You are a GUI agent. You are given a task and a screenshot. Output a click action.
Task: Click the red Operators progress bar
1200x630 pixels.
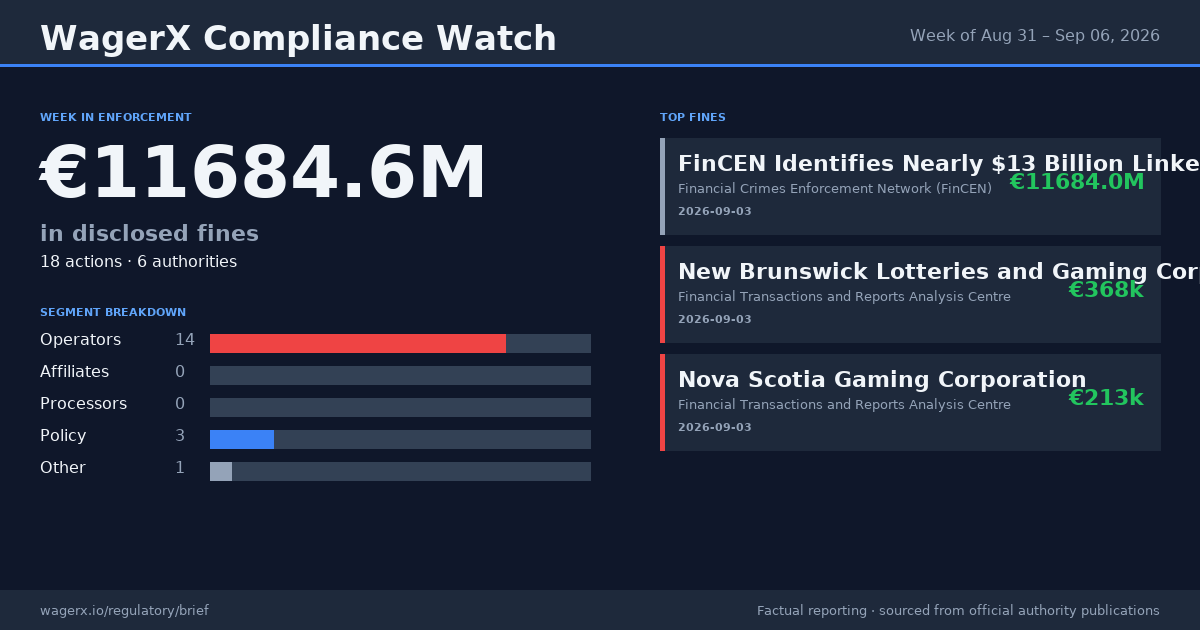(x=358, y=343)
